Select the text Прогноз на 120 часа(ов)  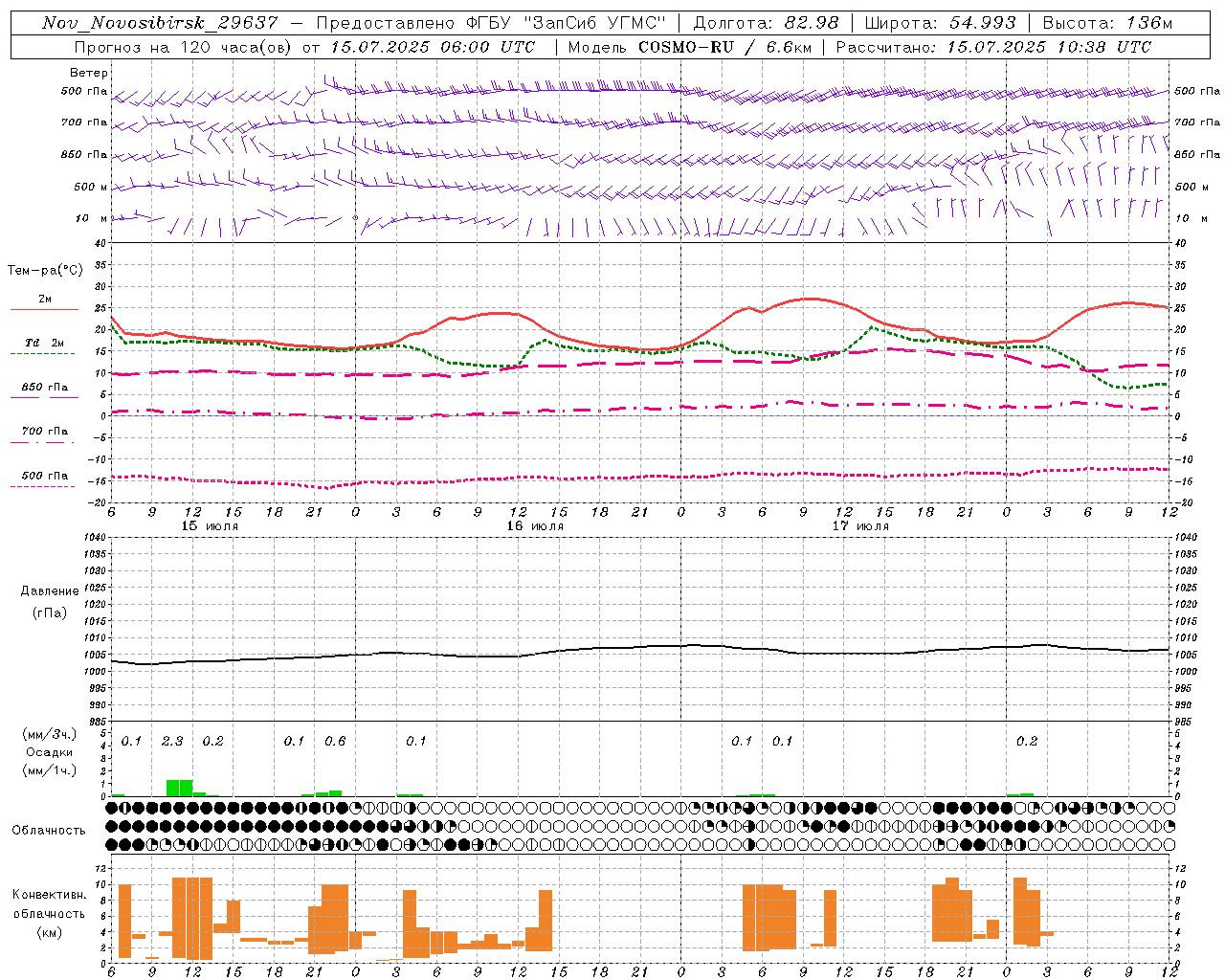pos(184,47)
